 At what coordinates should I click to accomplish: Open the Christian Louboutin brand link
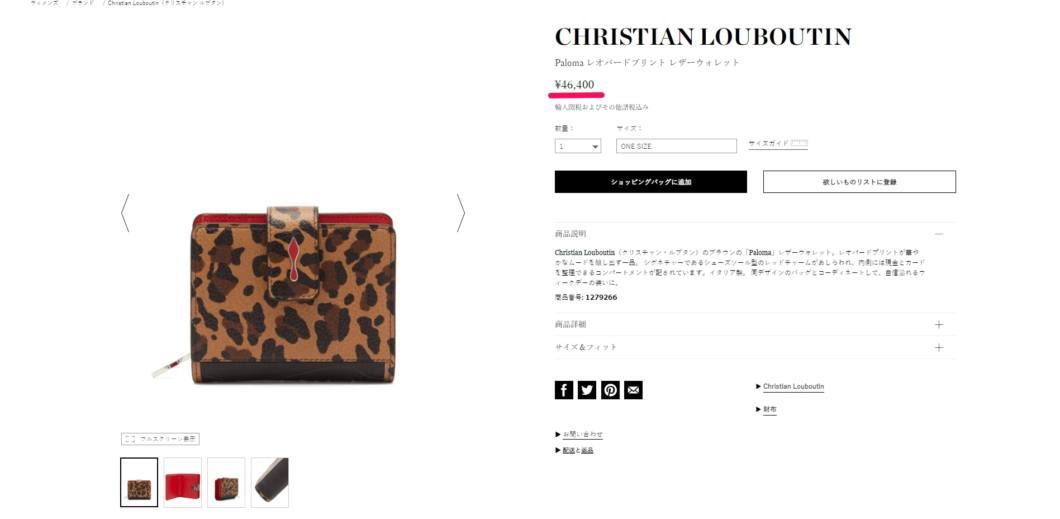[793, 387]
